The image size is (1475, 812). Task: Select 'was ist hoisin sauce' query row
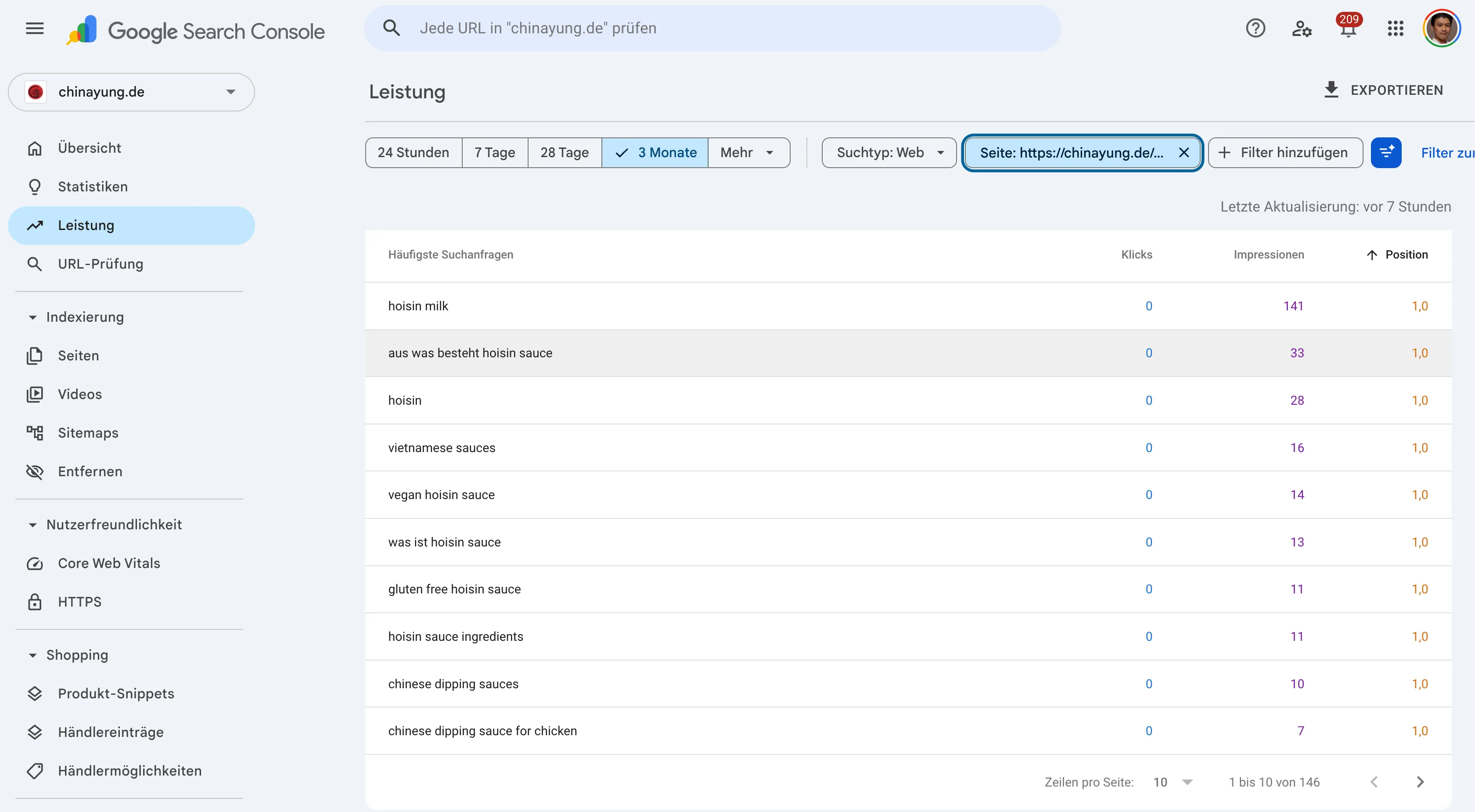pyautogui.click(x=908, y=543)
